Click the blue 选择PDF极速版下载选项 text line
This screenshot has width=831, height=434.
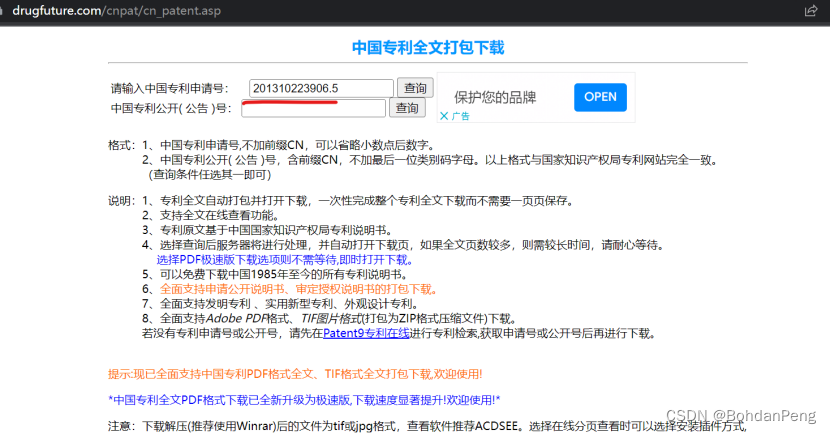pos(285,260)
